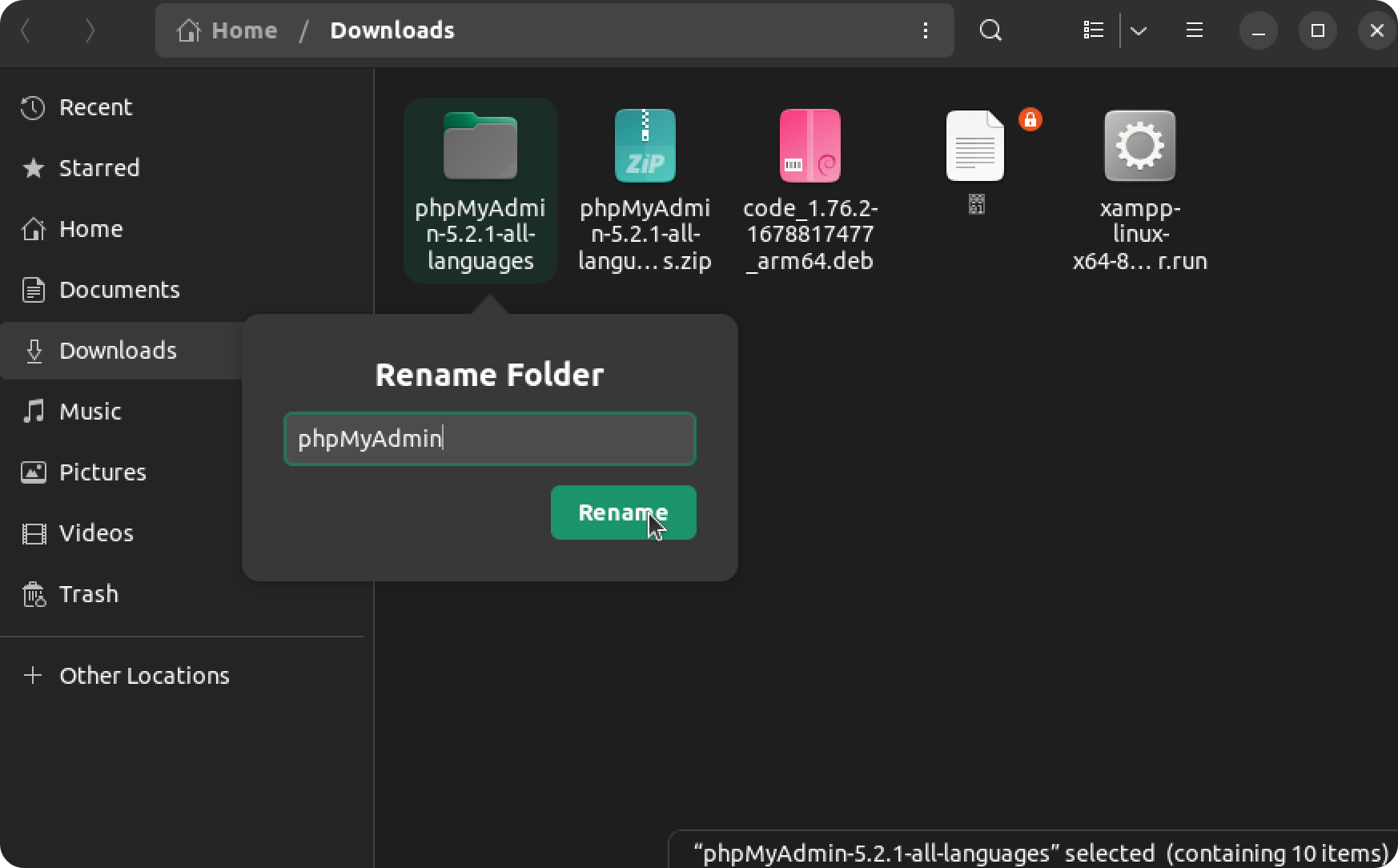Click the Pictures image icon
Image resolution: width=1398 pixels, height=868 pixels.
tap(33, 472)
